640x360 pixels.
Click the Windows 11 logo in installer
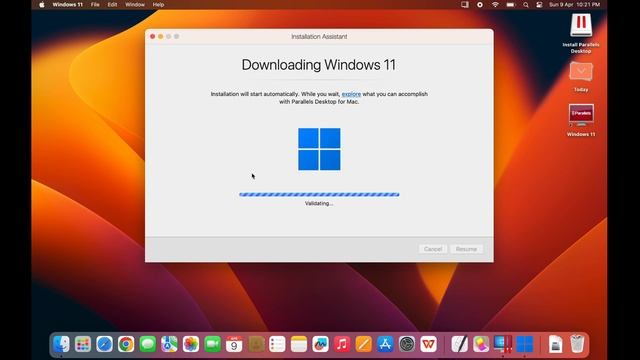point(319,149)
